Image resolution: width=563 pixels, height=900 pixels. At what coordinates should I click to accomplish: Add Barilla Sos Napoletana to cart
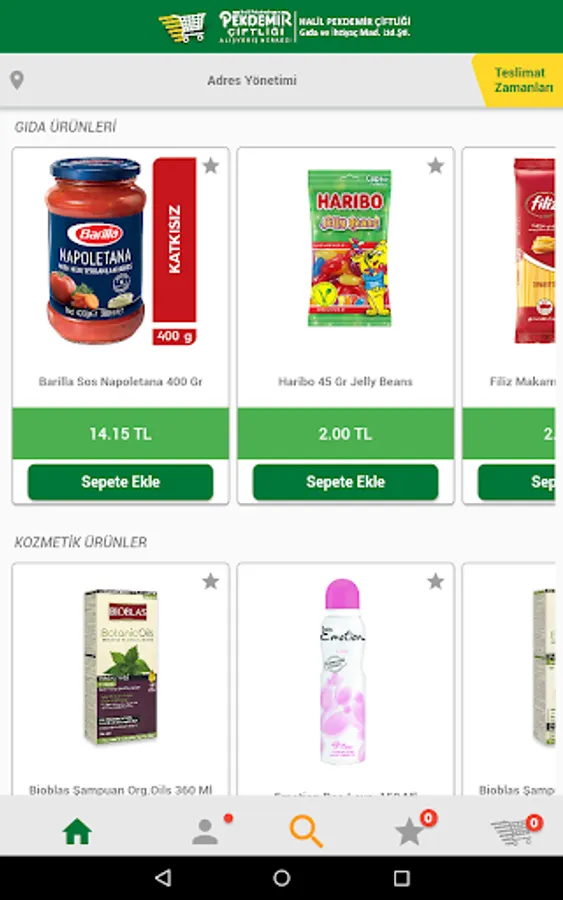point(121,482)
